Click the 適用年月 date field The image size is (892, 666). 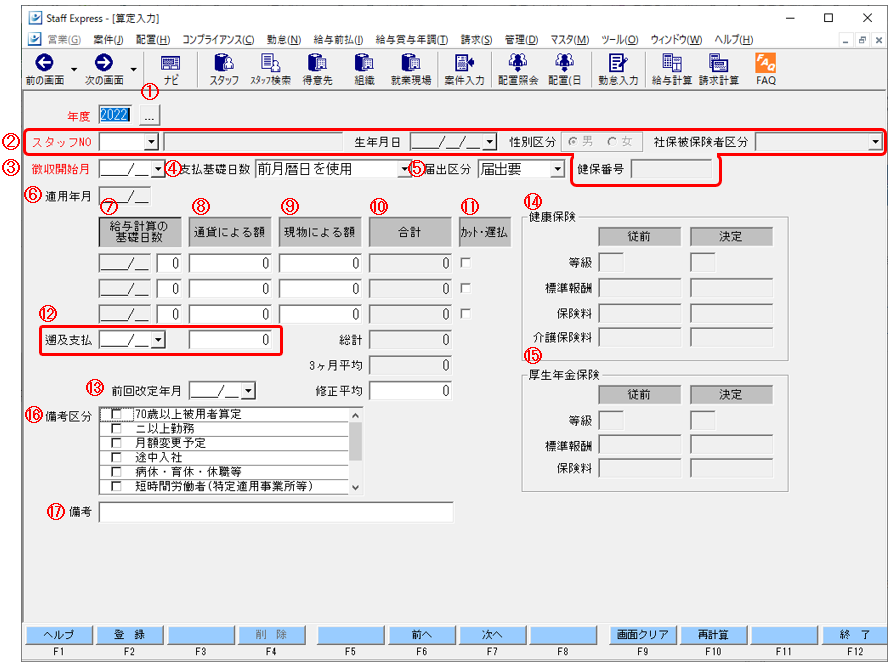point(125,196)
